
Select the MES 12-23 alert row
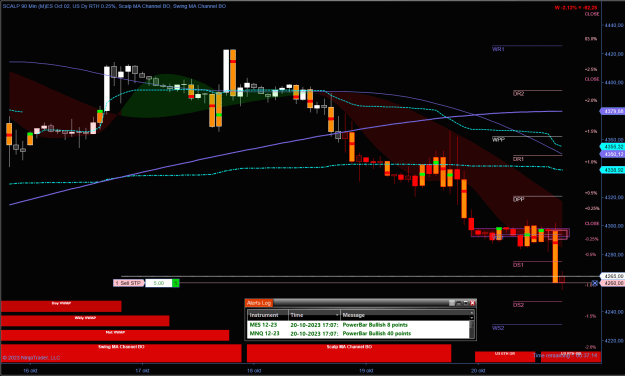[x=358, y=325]
